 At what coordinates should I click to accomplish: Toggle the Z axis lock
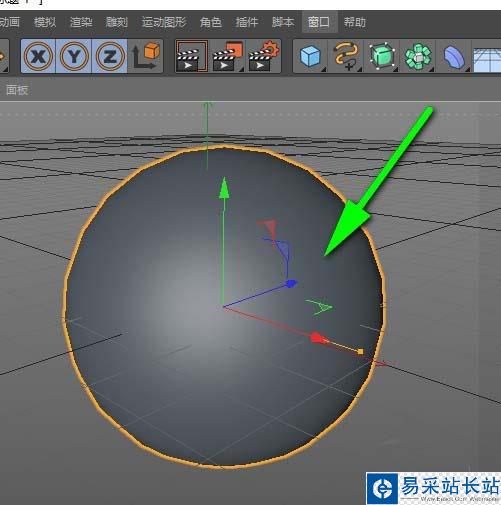(x=110, y=56)
